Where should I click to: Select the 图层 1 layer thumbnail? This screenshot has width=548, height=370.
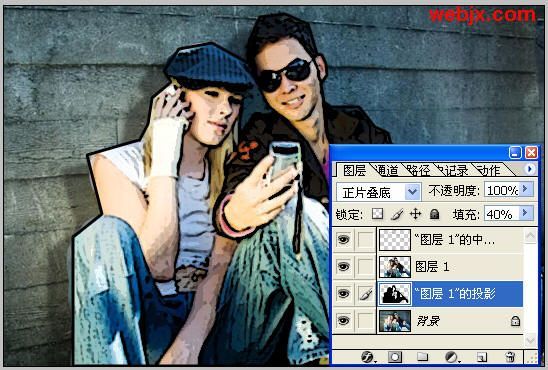[x=395, y=267]
